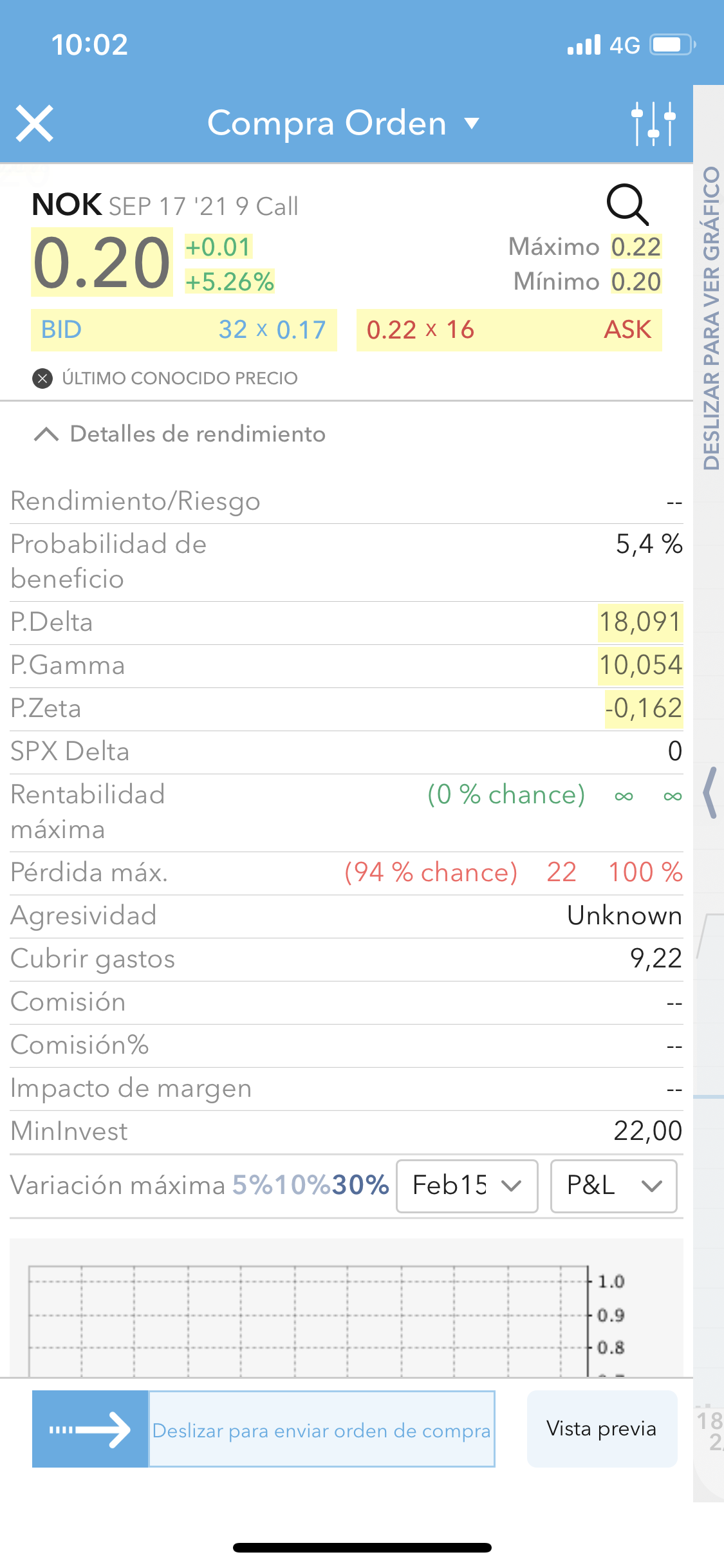Tap the side panel left arrow handle
The width and height of the screenshot is (724, 1568).
tap(710, 792)
